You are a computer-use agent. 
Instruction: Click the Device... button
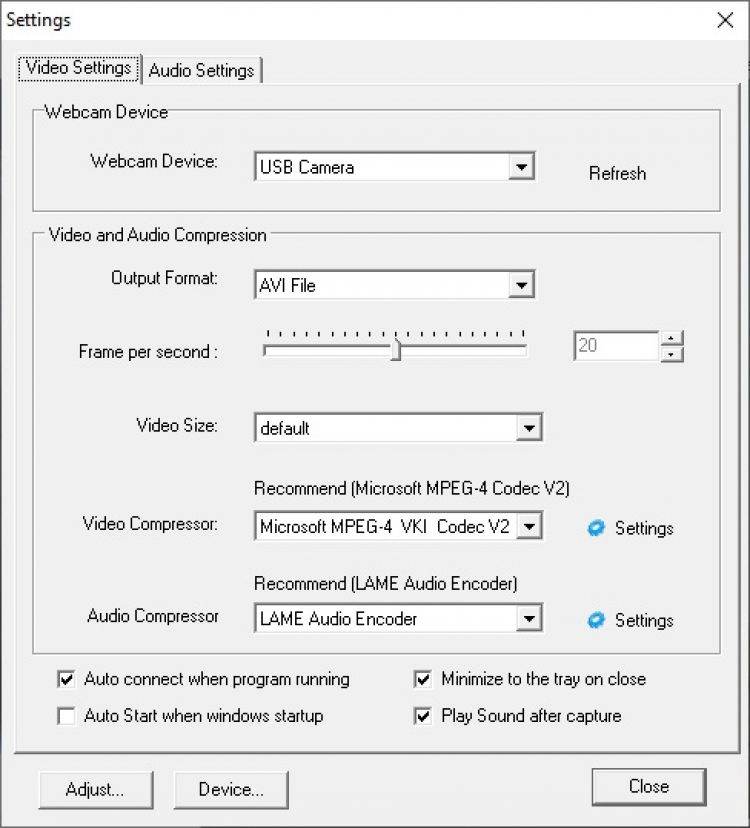(x=231, y=789)
